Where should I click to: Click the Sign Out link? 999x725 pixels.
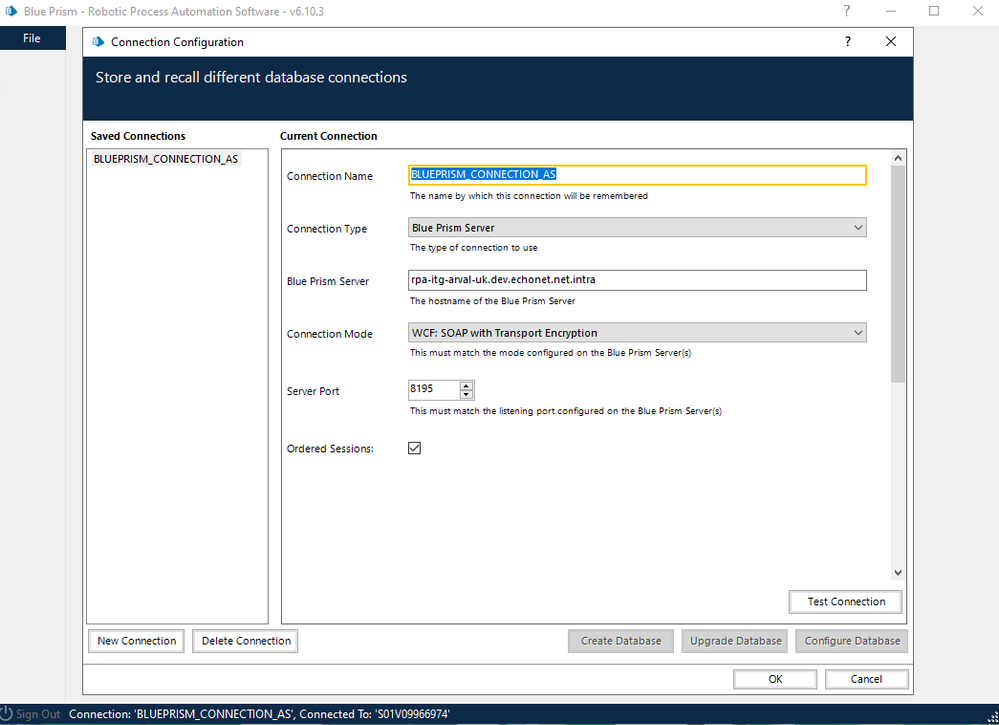coord(38,714)
